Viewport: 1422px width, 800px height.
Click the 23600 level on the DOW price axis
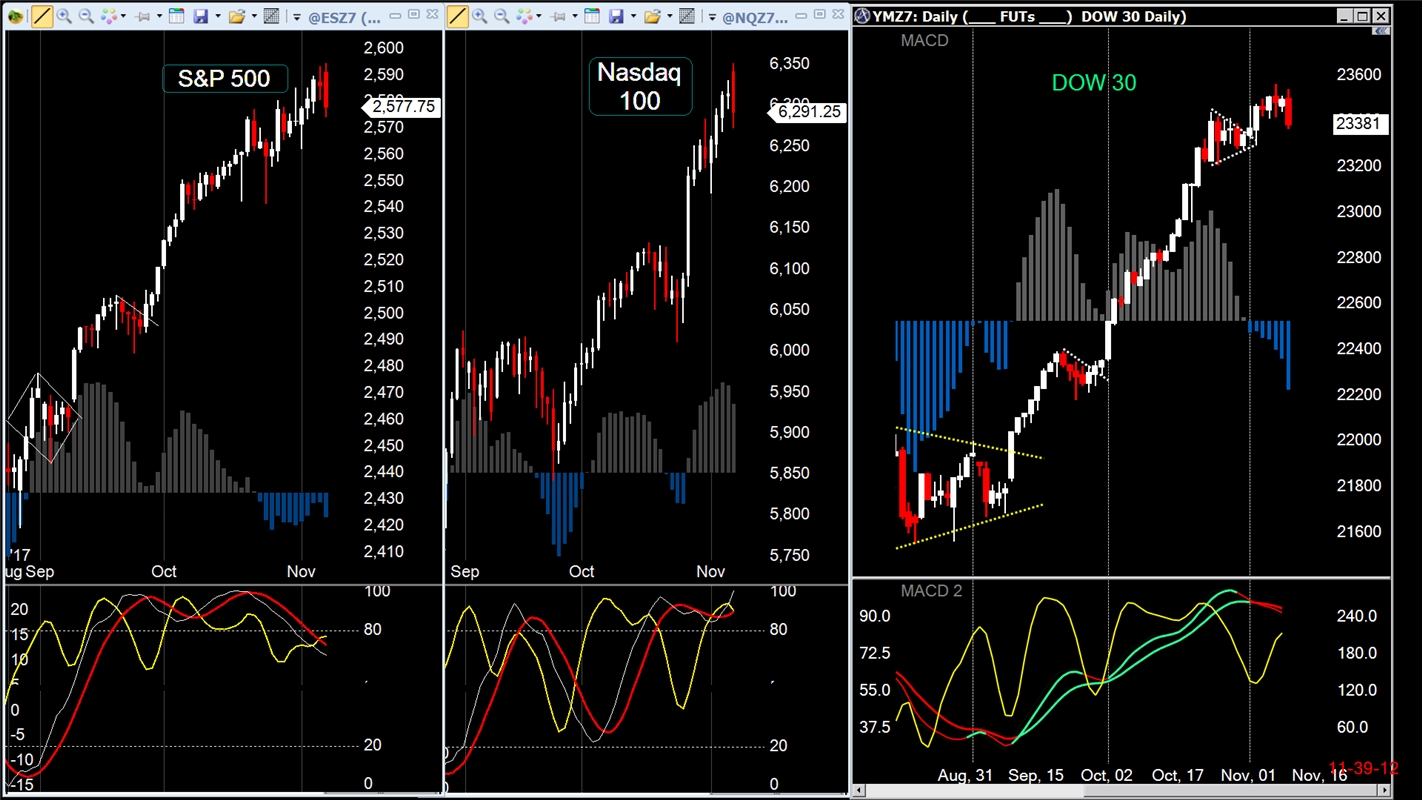click(1359, 75)
